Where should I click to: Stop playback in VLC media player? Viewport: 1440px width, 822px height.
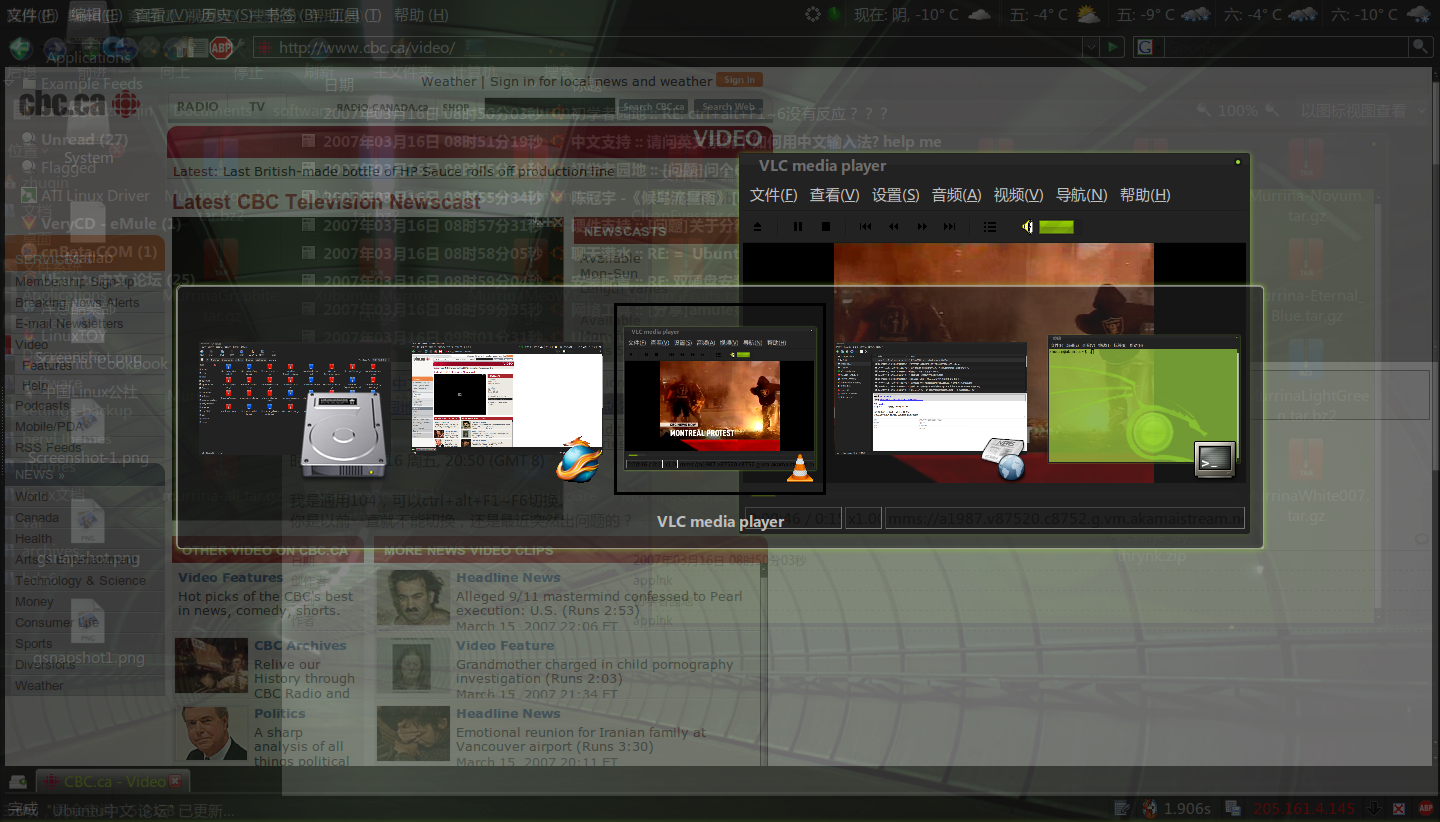(826, 227)
